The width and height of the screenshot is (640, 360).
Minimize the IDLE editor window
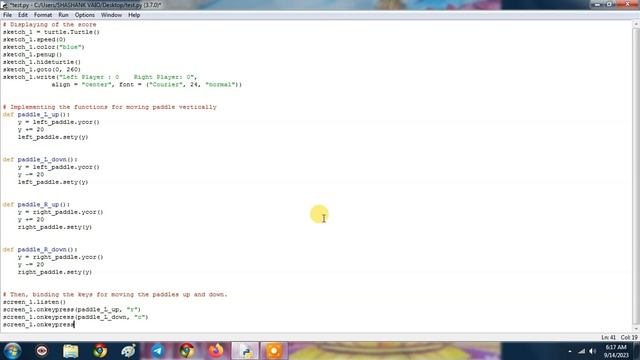click(x=597, y=4)
